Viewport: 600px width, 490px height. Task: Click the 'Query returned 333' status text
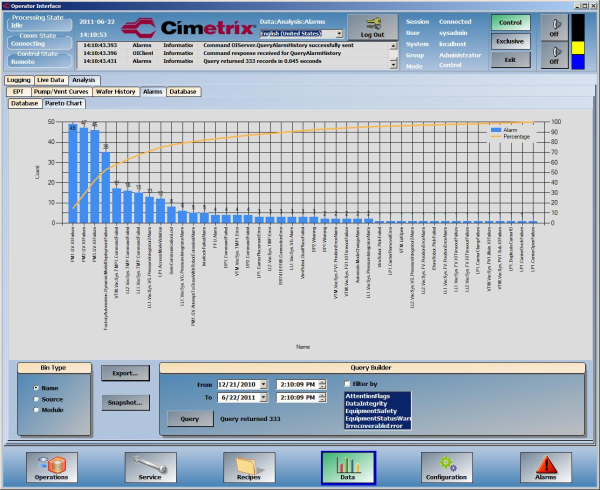click(250, 419)
